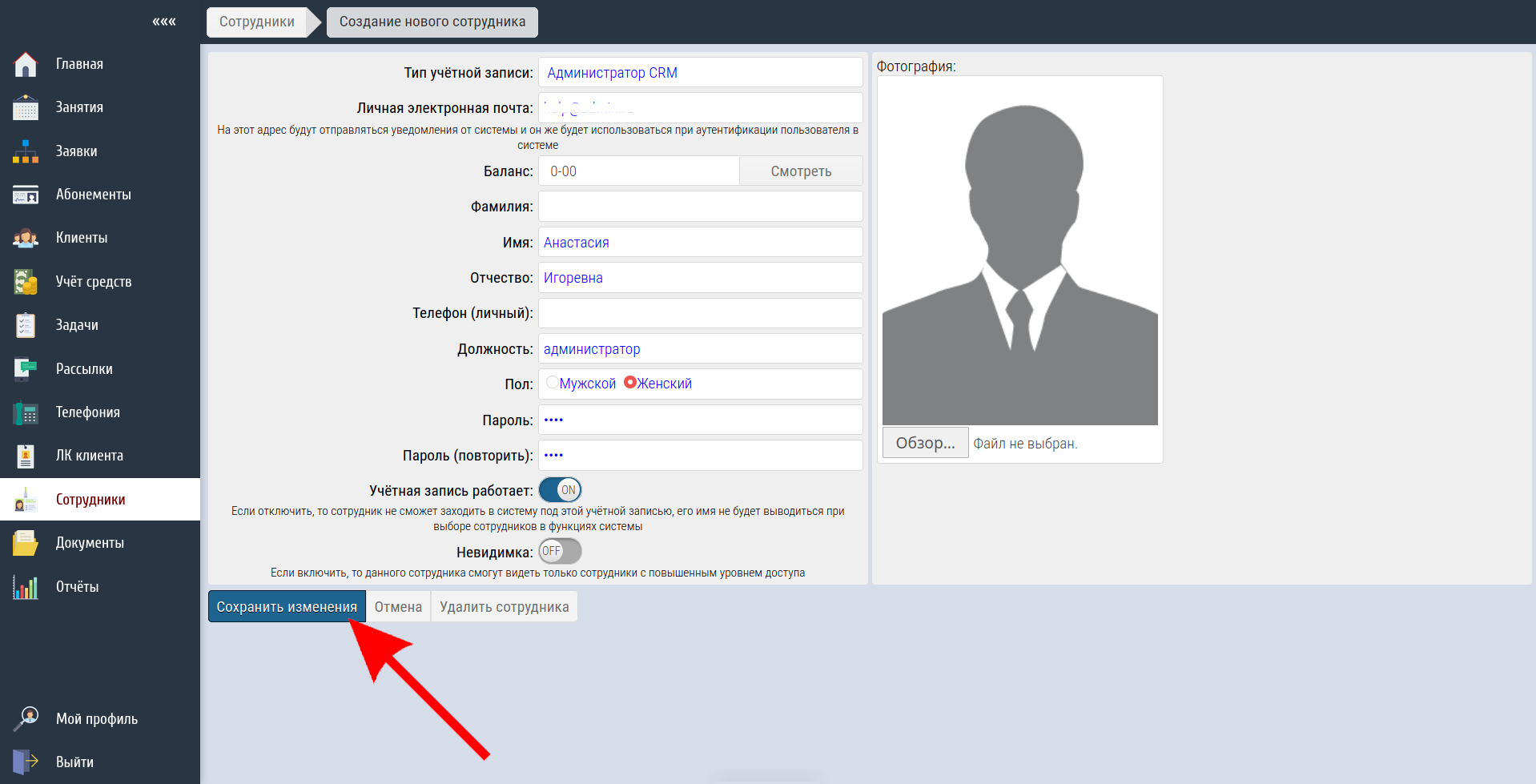
Task: Click the house icon for Главная
Action: pyautogui.click(x=26, y=64)
